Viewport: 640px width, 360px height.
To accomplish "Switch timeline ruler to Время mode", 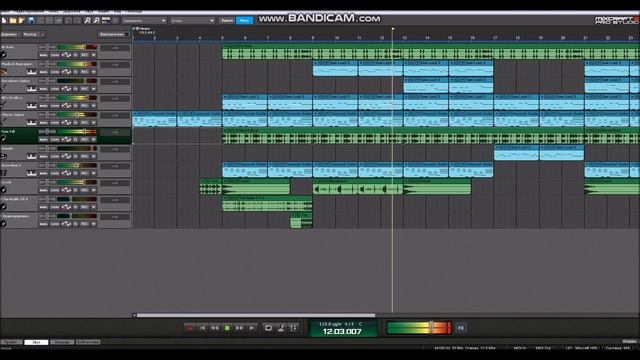I will tap(227, 20).
